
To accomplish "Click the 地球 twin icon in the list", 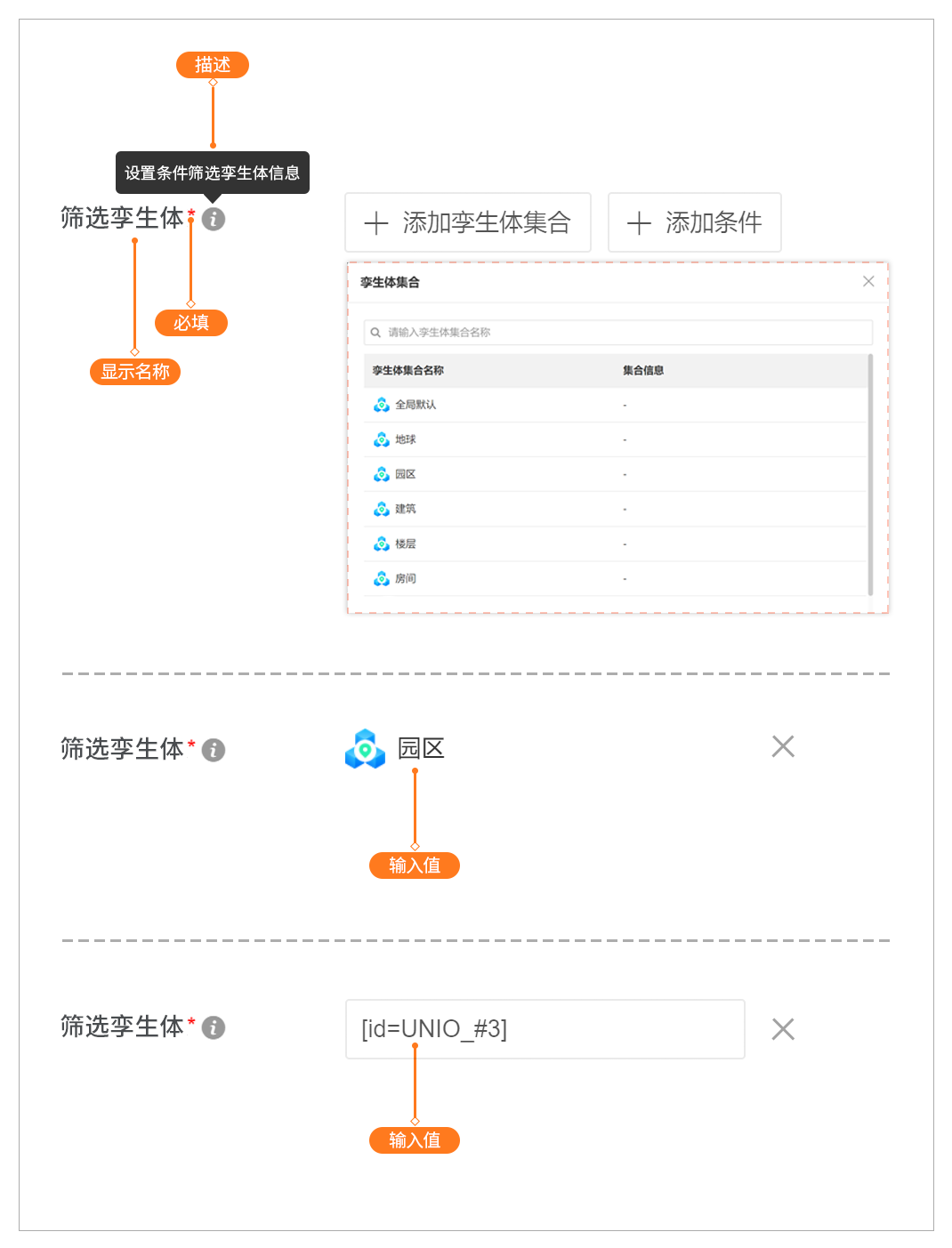I will pos(382,439).
